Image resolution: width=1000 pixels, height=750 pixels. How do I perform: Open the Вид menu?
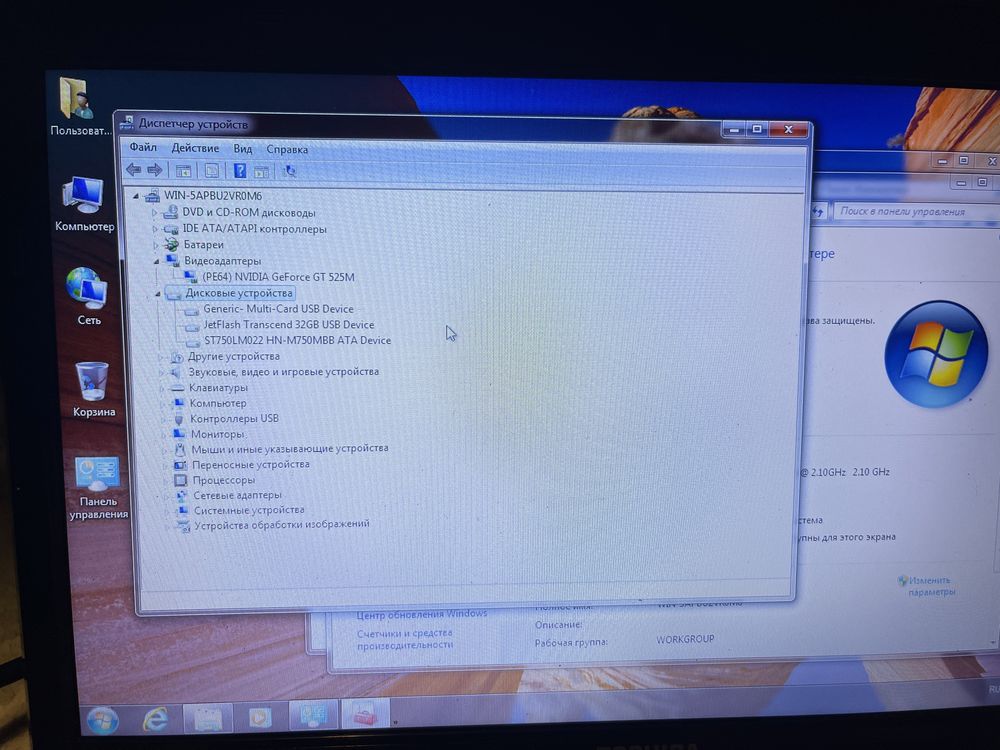pos(242,149)
